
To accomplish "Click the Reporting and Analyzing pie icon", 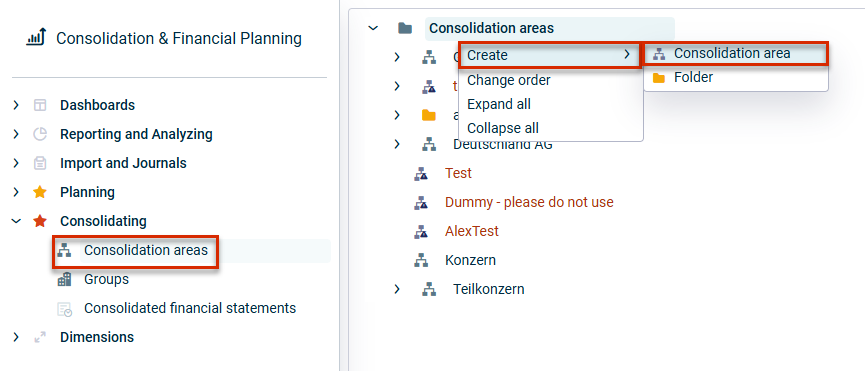I will click(40, 134).
